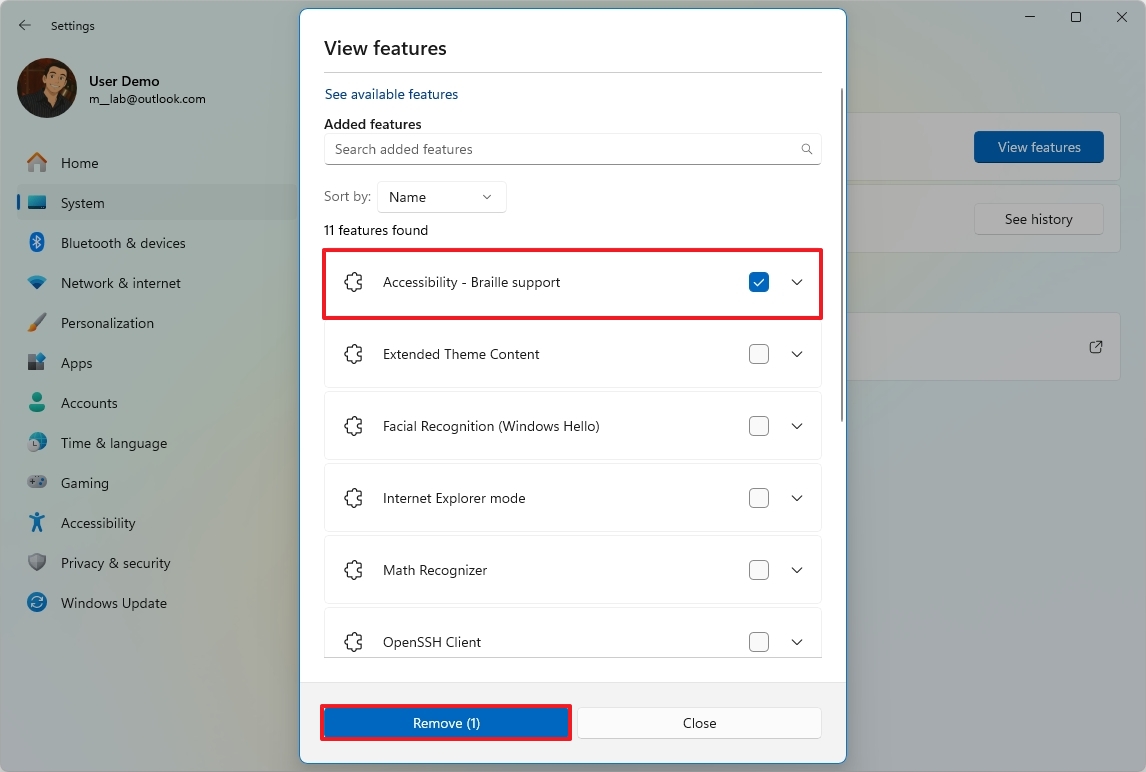This screenshot has height=772, width=1146.
Task: Click the Privacy & security shield icon
Action: tap(37, 563)
